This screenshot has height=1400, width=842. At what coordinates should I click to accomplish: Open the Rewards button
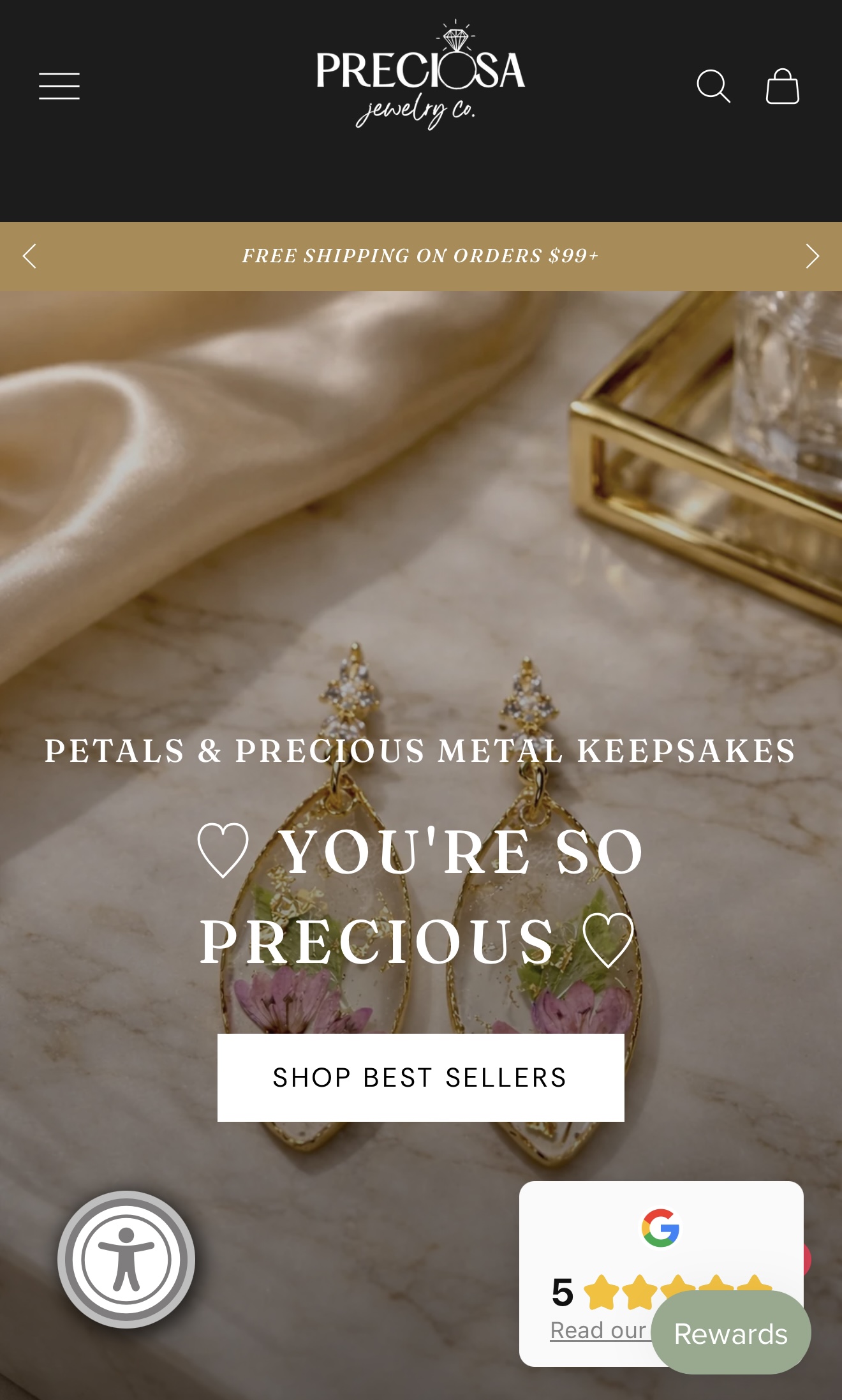(731, 1333)
